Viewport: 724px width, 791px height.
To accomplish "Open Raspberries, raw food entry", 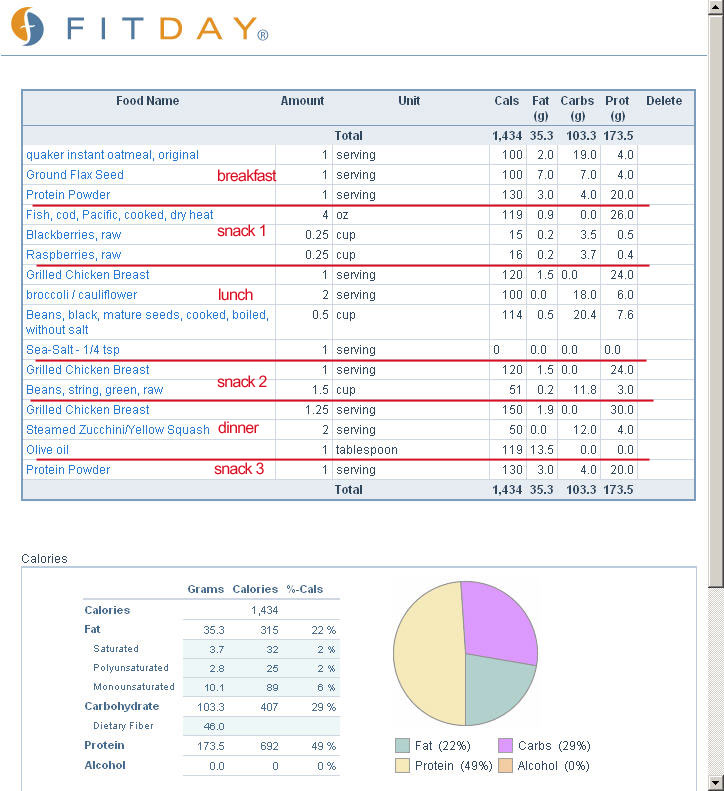I will click(x=74, y=255).
